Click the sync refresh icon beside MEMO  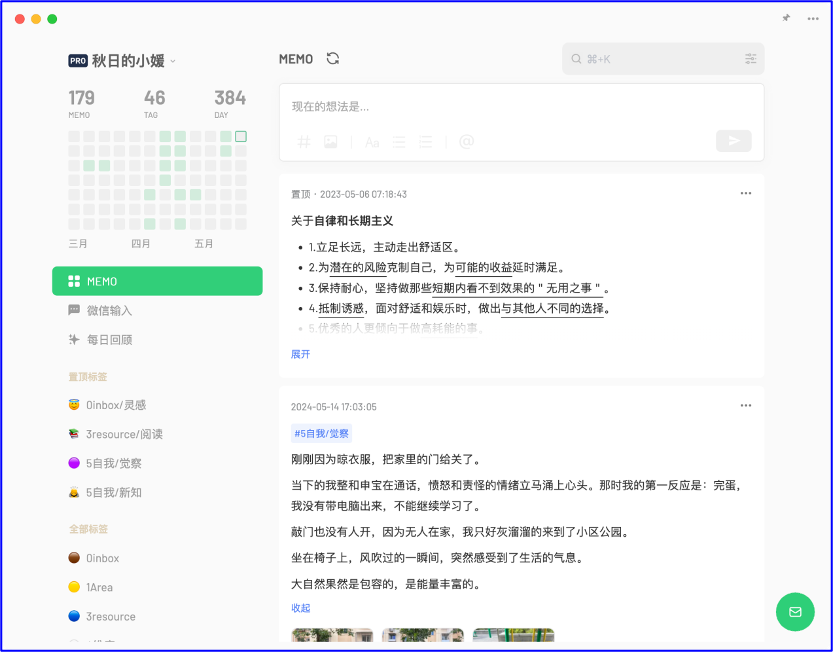333,58
